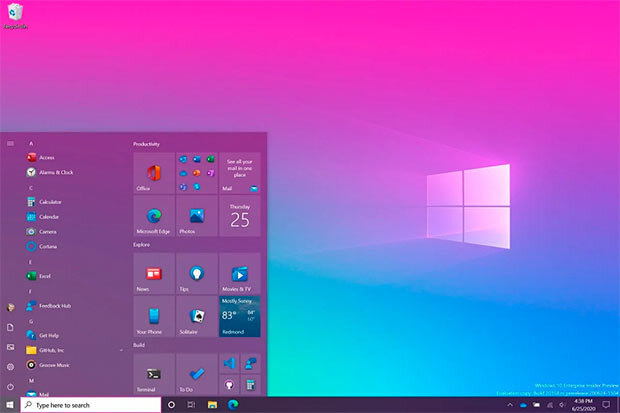Open Cortana circle on the taskbar

click(x=172, y=405)
